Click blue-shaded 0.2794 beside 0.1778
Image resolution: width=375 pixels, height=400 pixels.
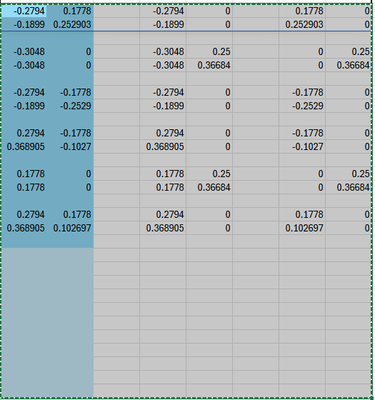pyautogui.click(x=30, y=214)
